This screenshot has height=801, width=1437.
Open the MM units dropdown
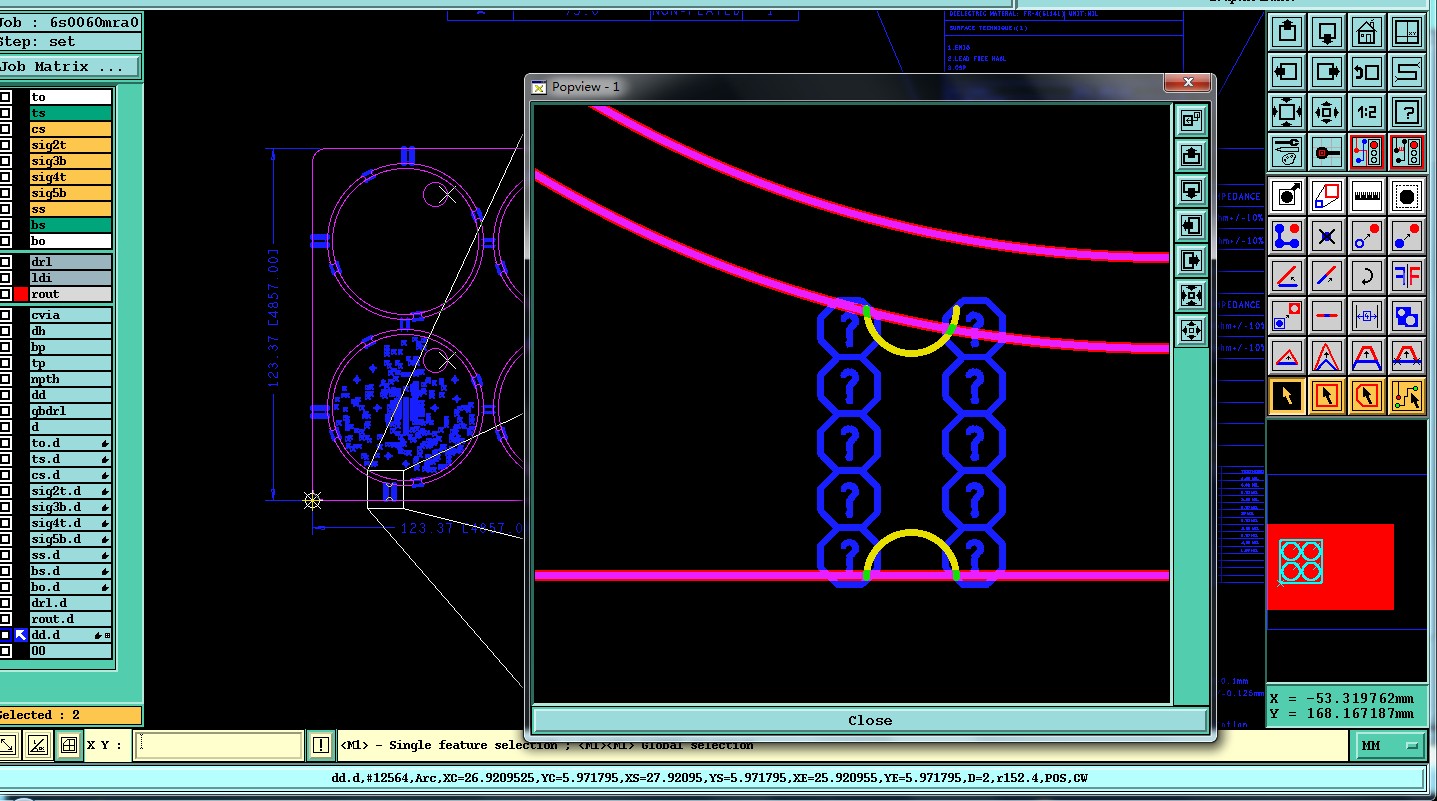[x=1390, y=746]
